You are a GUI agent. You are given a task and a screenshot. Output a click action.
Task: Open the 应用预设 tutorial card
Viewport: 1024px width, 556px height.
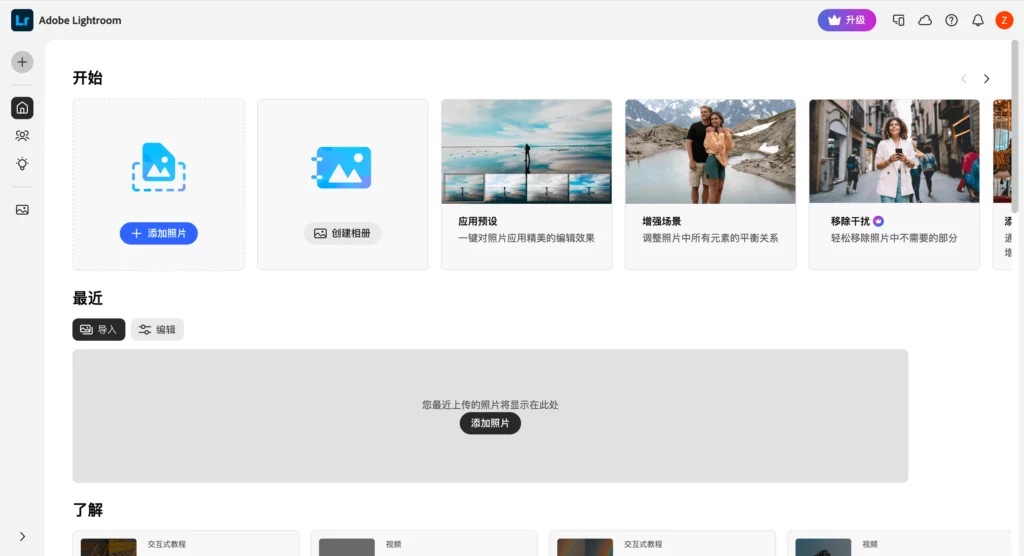click(x=526, y=185)
